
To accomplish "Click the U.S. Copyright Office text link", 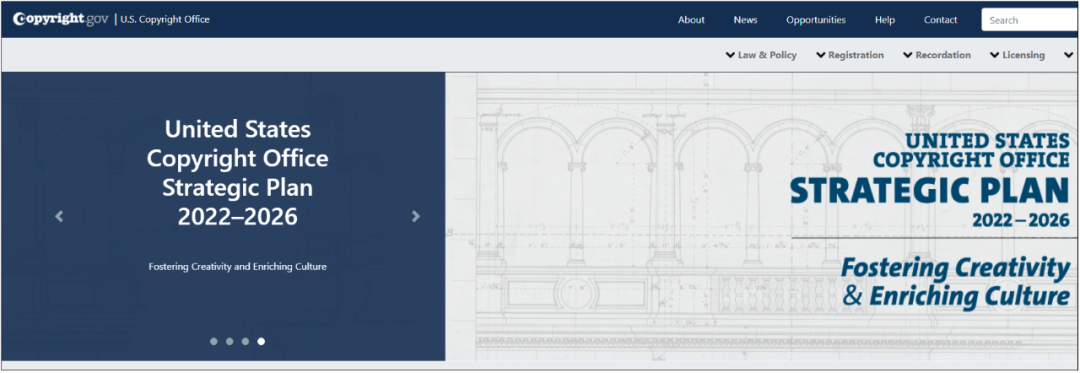I will tap(165, 19).
